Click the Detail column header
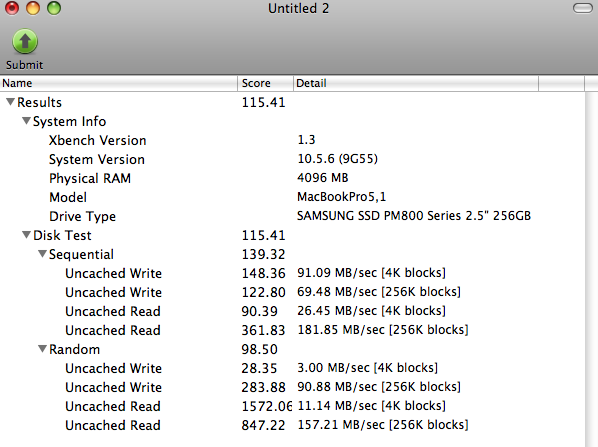The width and height of the screenshot is (598, 447). pyautogui.click(x=416, y=83)
